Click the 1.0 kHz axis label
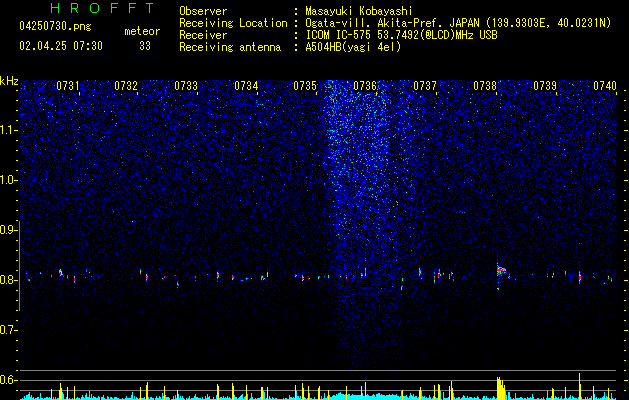629x400 pixels. tap(9, 180)
